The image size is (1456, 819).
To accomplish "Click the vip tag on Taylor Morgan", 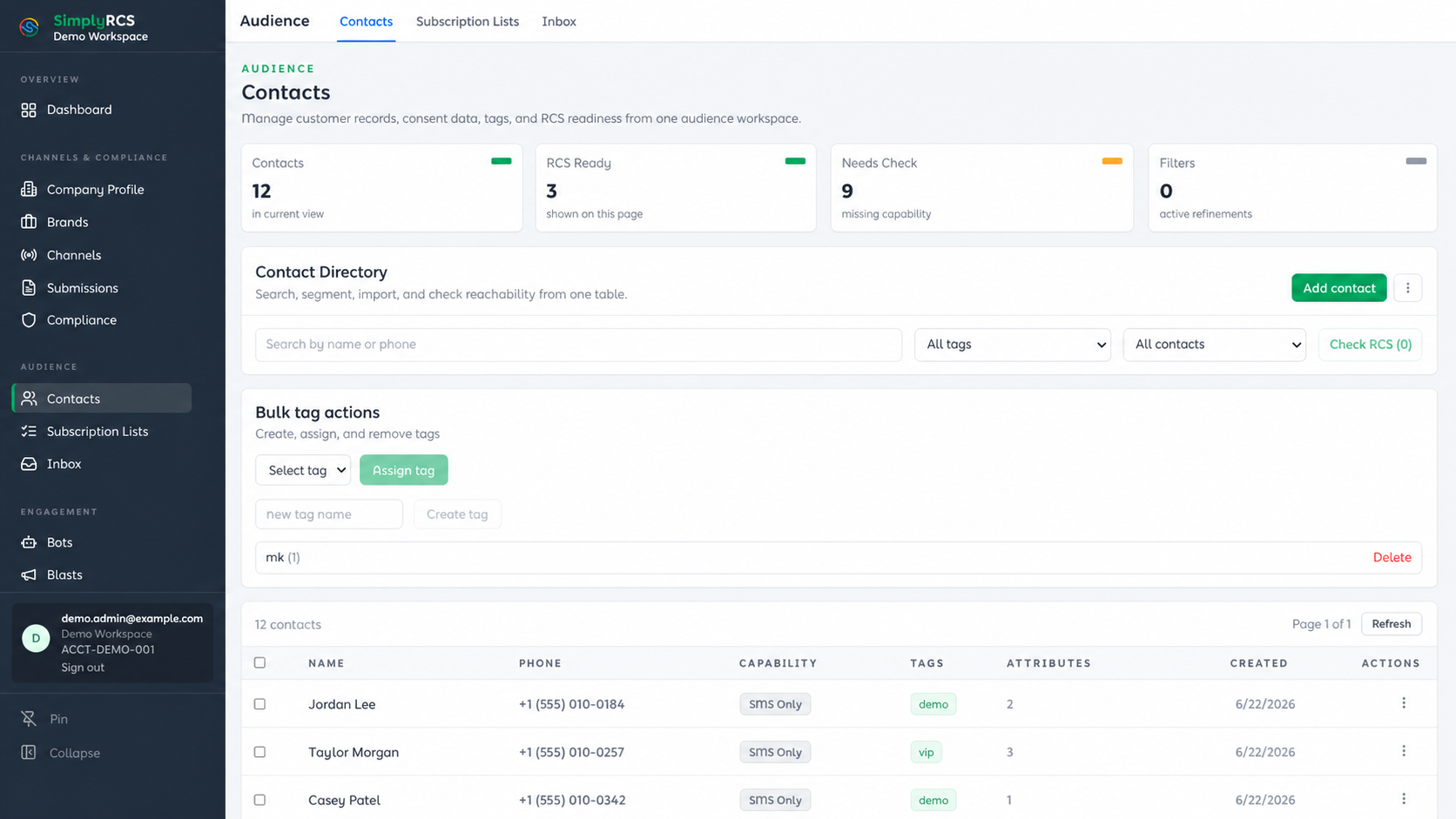I will (x=926, y=752).
